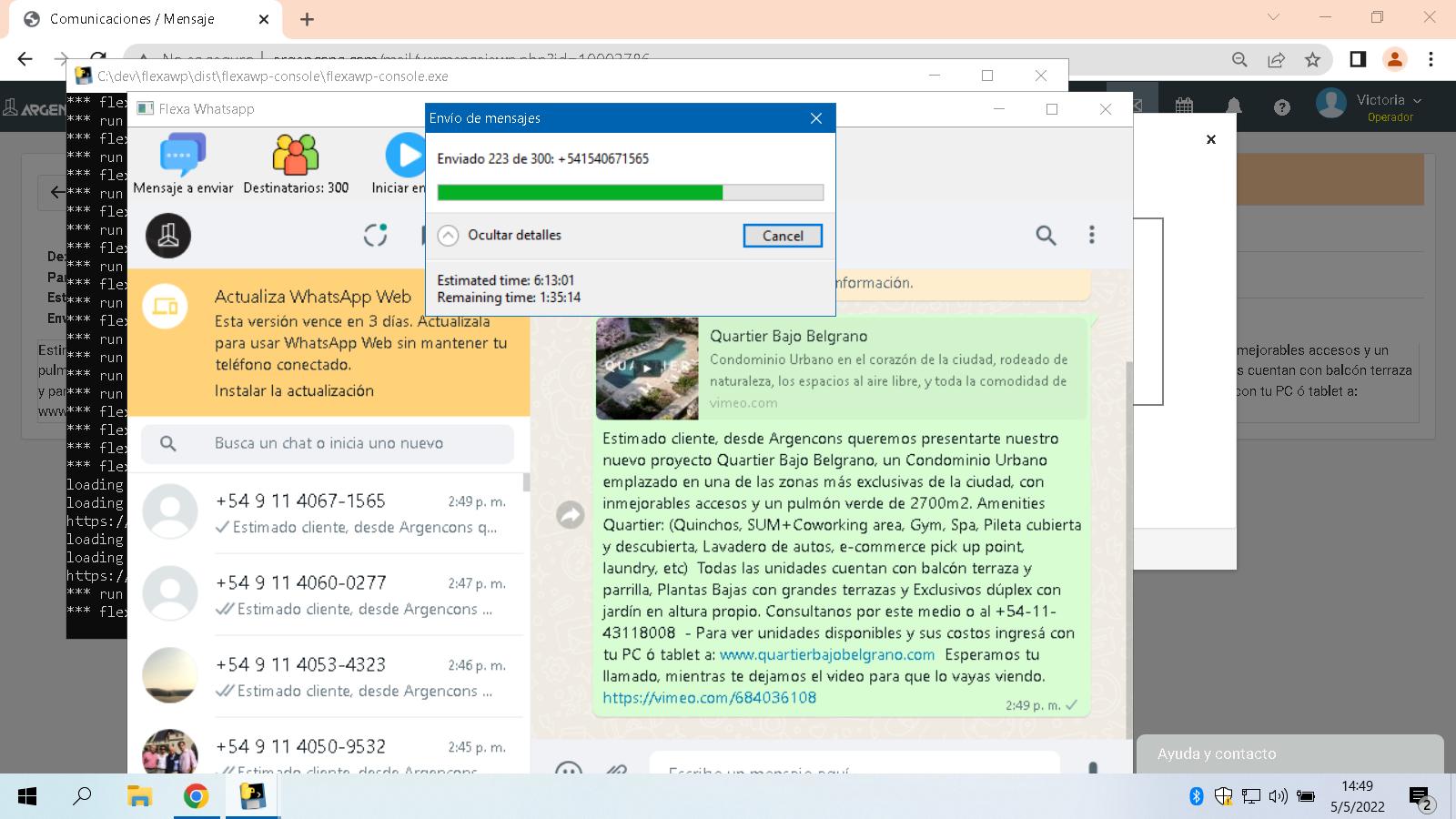Image resolution: width=1456 pixels, height=819 pixels.
Task: Play the Quartier Bajo Belgrano video thumbnail
Action: click(x=647, y=368)
